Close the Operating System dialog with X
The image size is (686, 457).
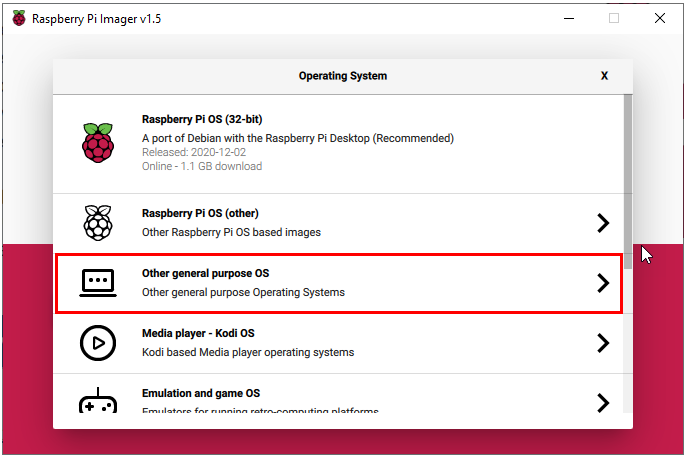point(604,76)
